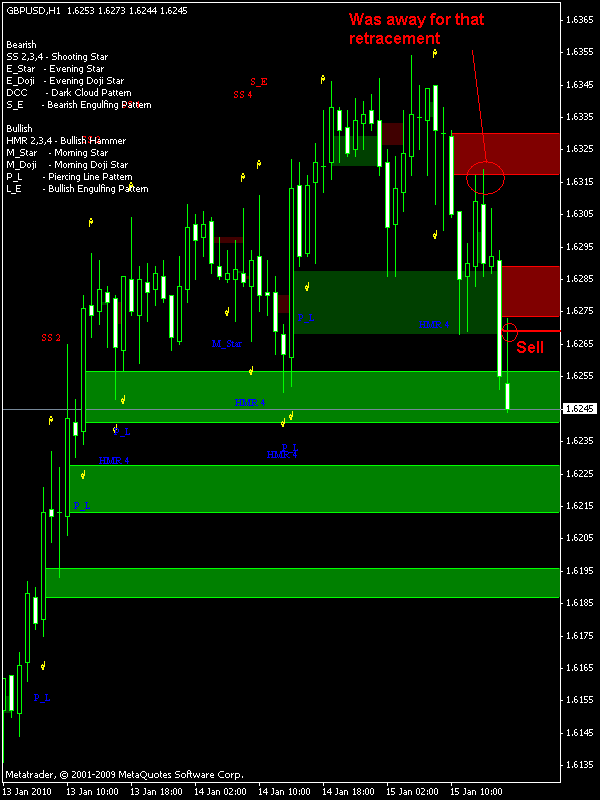
Task: Click the legend line 'E_Star - Evening Star'
Action: pyautogui.click(x=55, y=69)
